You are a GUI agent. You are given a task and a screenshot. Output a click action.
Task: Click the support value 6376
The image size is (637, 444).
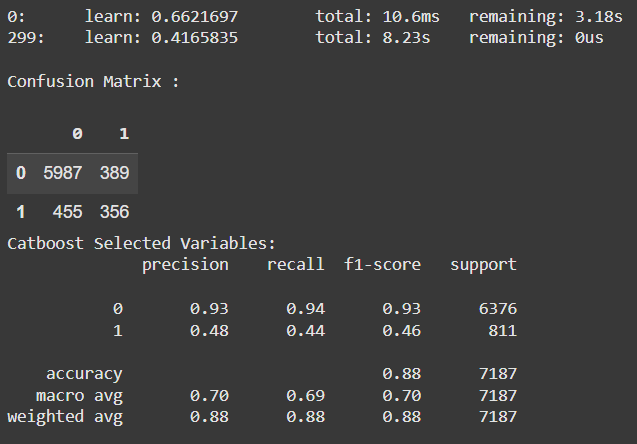496,309
